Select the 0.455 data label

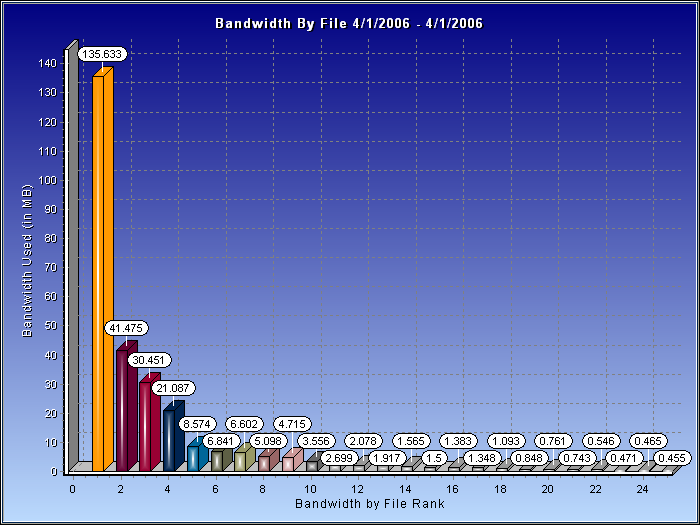click(x=672, y=458)
